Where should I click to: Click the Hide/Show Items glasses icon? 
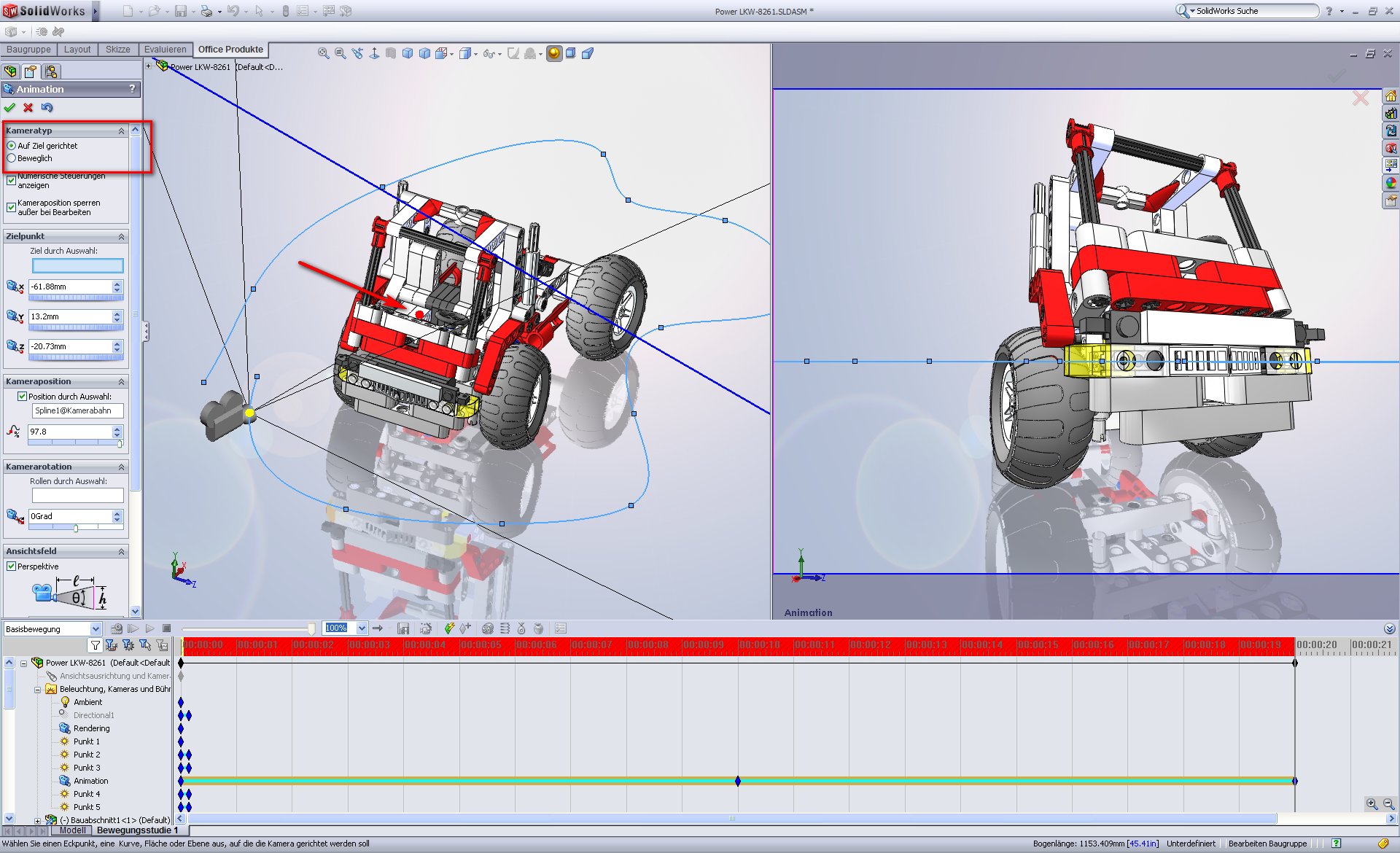click(489, 53)
